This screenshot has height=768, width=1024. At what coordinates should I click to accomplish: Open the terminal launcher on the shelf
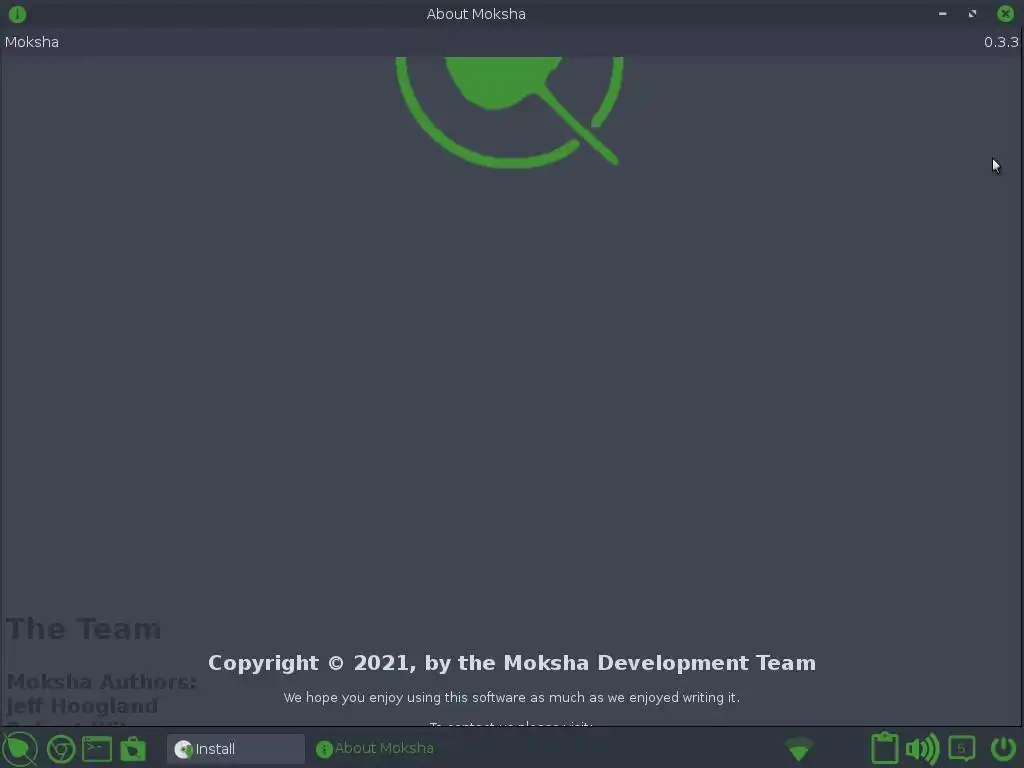click(x=97, y=749)
